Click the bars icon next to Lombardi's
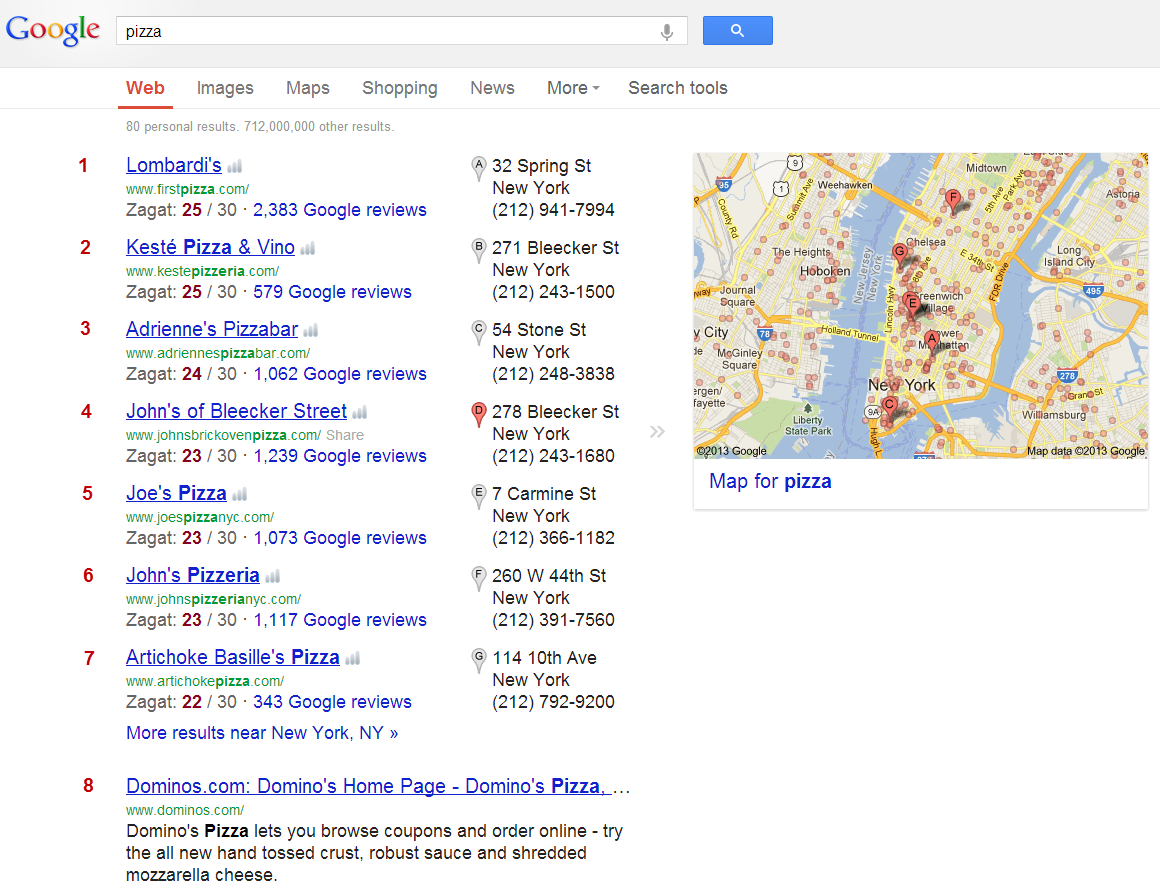 coord(234,167)
